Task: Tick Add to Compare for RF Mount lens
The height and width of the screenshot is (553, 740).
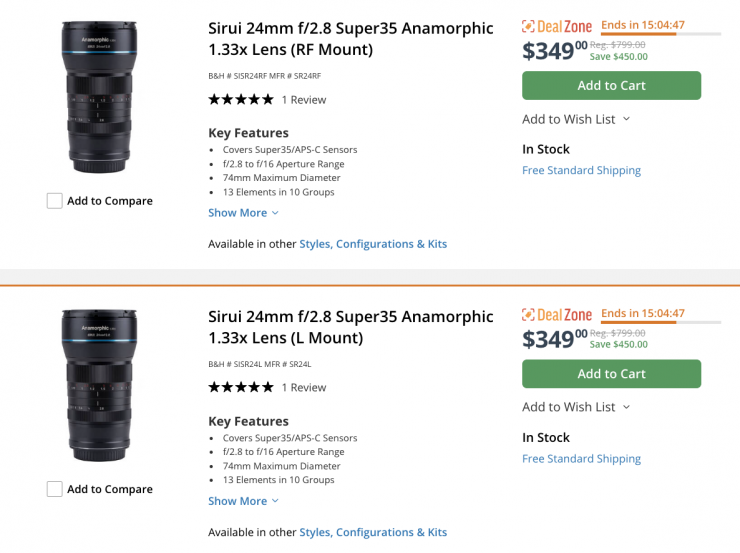Action: point(55,201)
